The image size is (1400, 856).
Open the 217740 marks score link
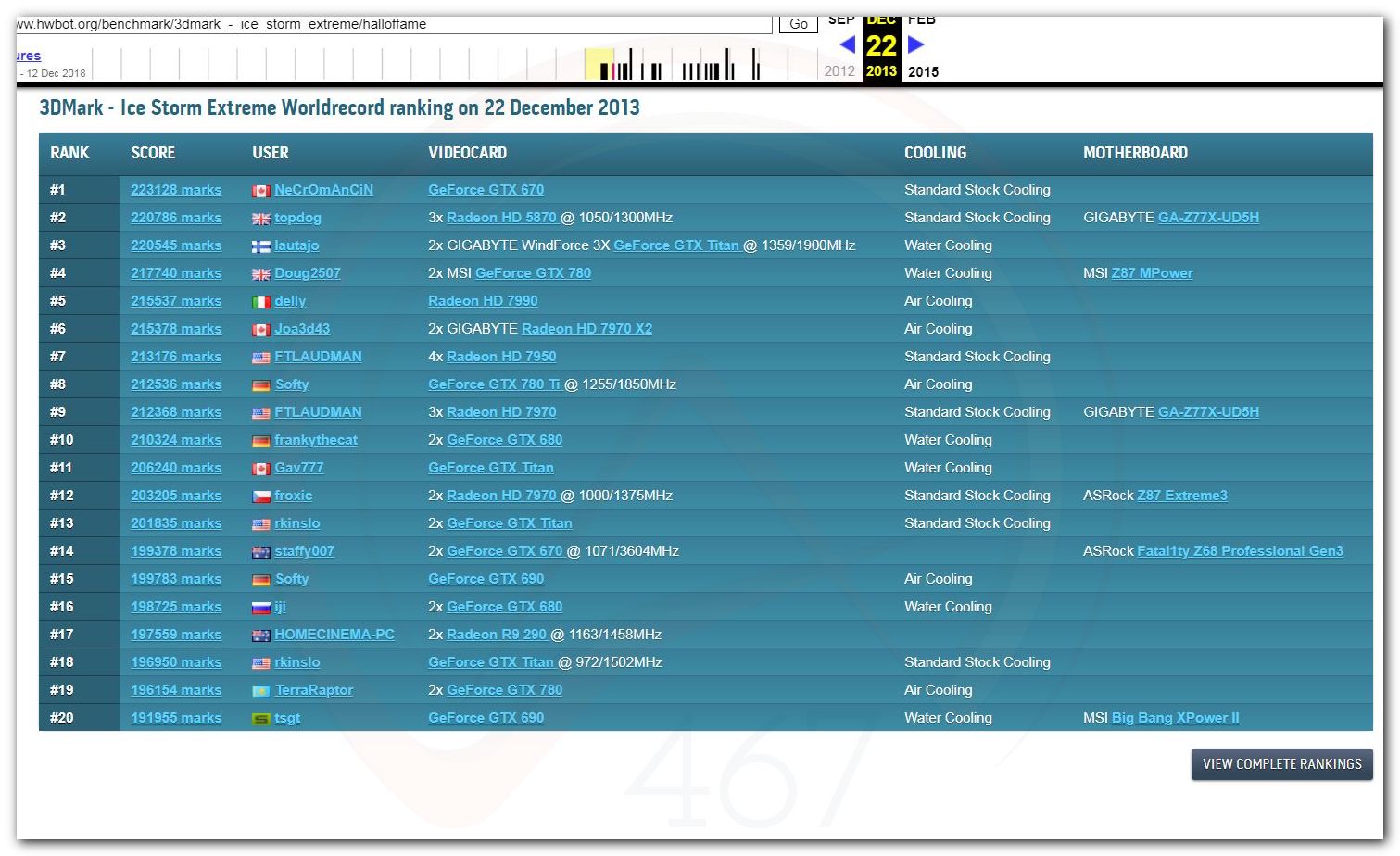[x=176, y=273]
